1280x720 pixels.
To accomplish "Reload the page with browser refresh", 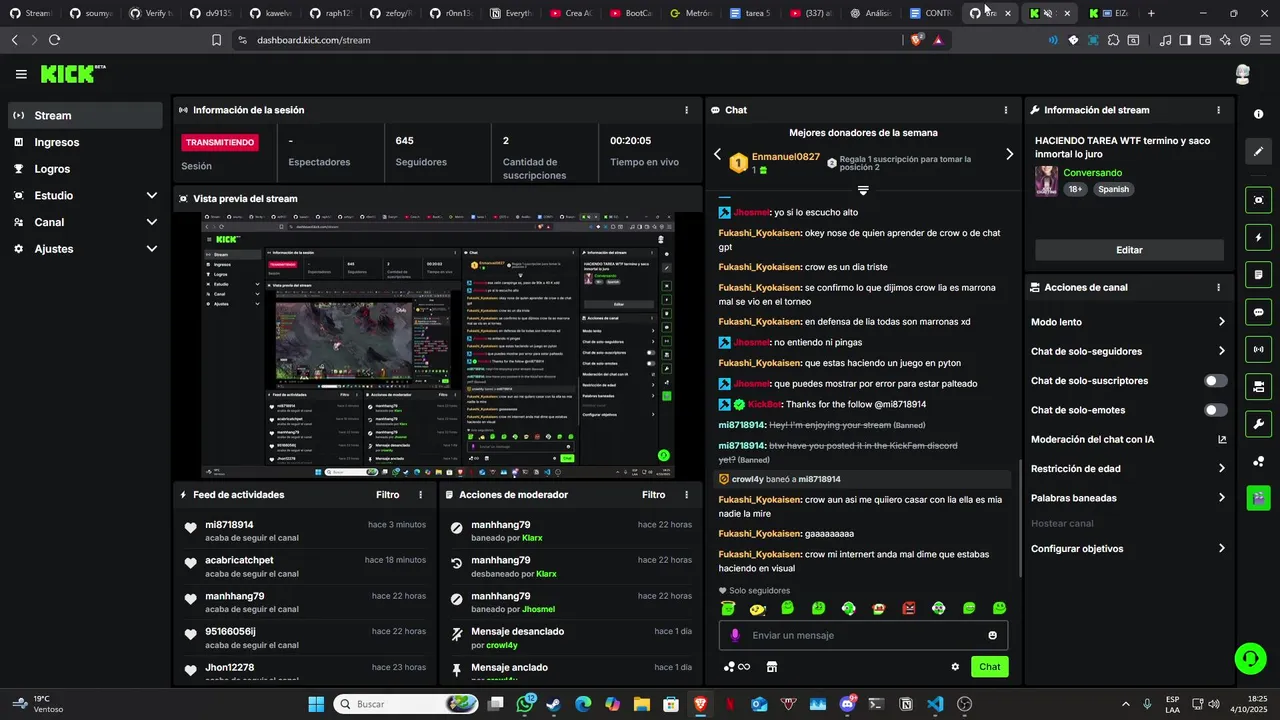I will [x=54, y=40].
